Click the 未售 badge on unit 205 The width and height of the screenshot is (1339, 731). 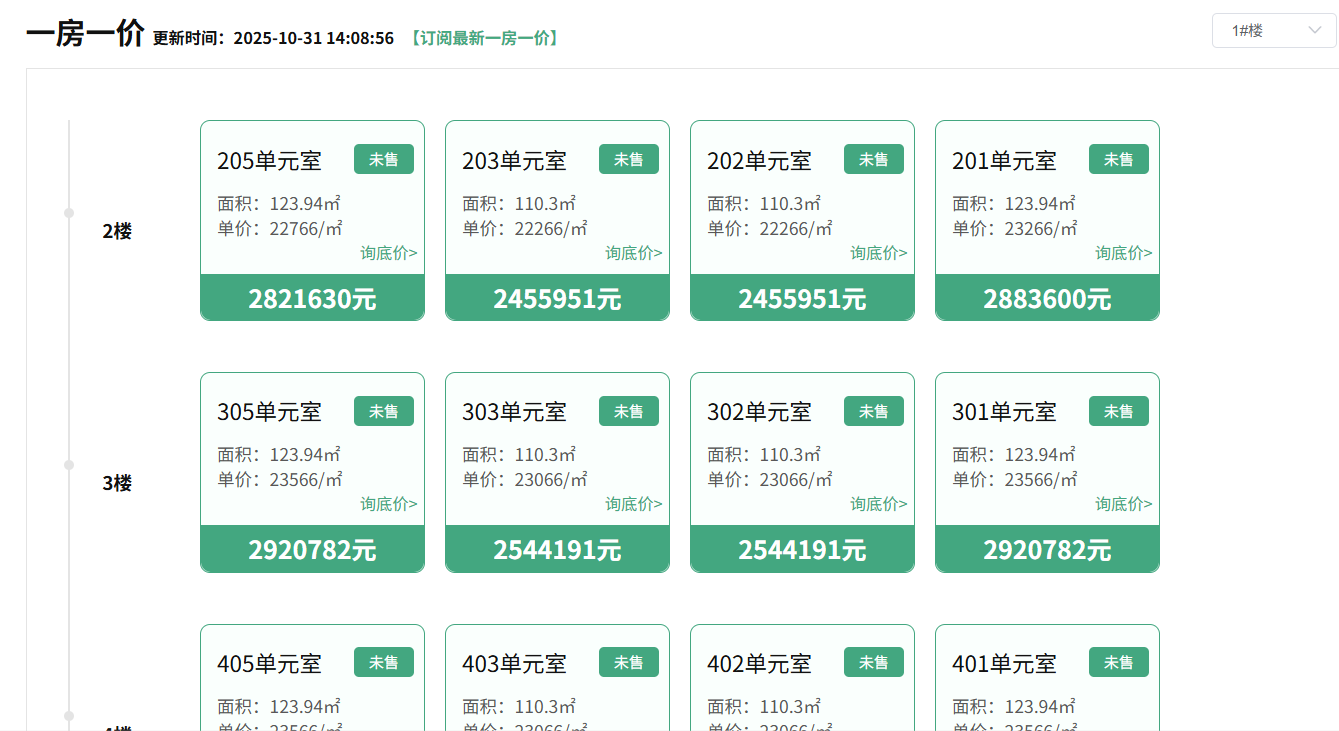click(384, 159)
